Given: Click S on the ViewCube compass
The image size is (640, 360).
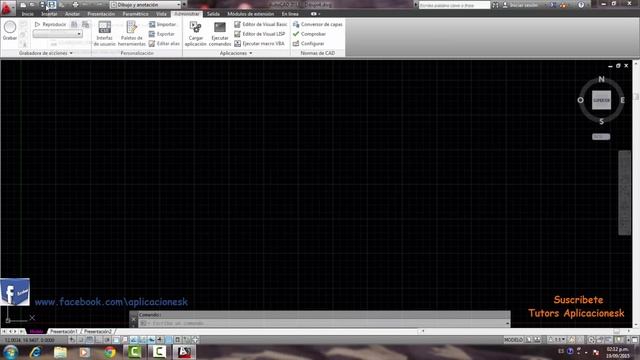Looking at the screenshot, I should point(601,122).
